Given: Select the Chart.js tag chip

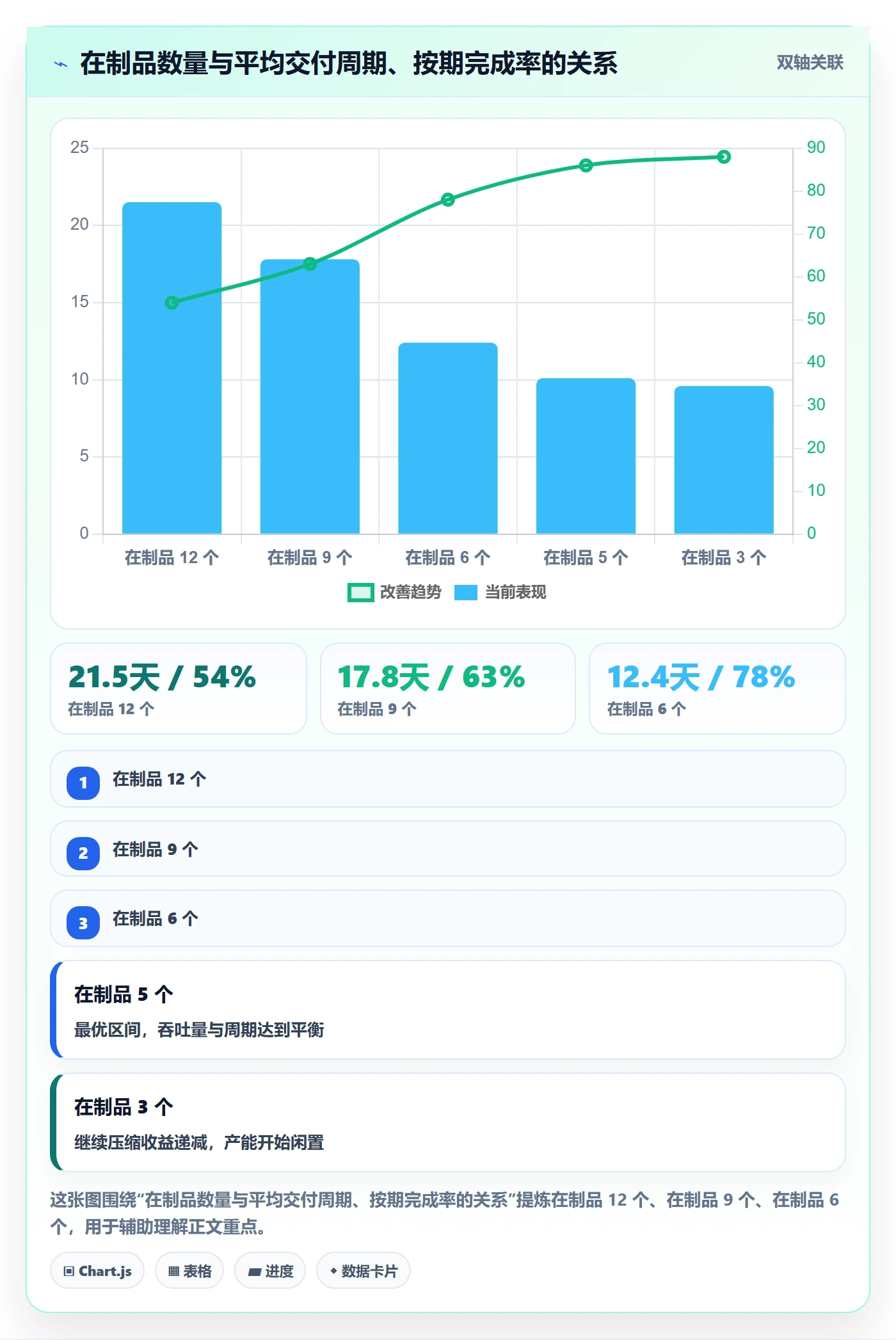Looking at the screenshot, I should (x=97, y=1271).
